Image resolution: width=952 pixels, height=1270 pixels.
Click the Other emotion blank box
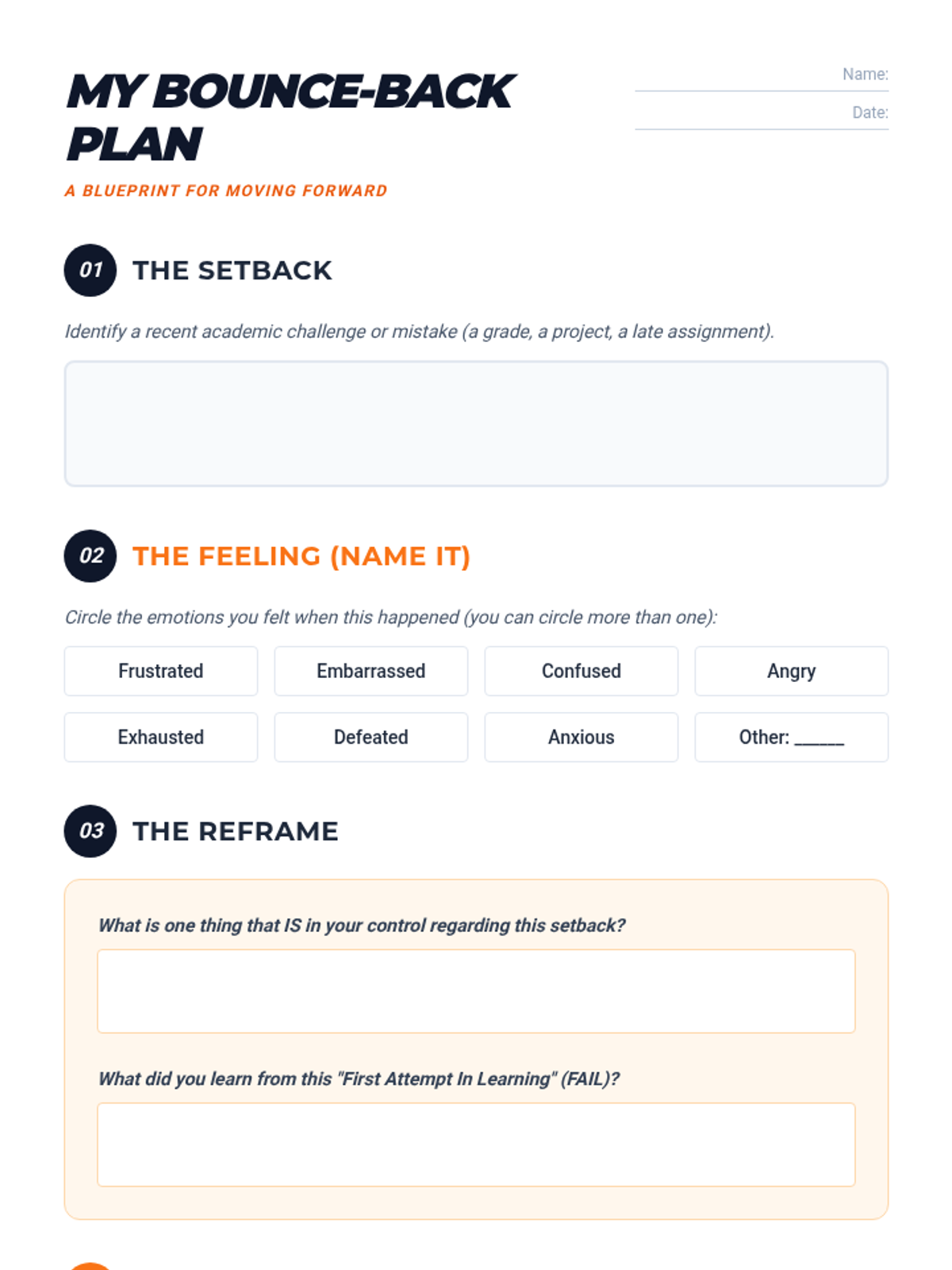tap(792, 737)
